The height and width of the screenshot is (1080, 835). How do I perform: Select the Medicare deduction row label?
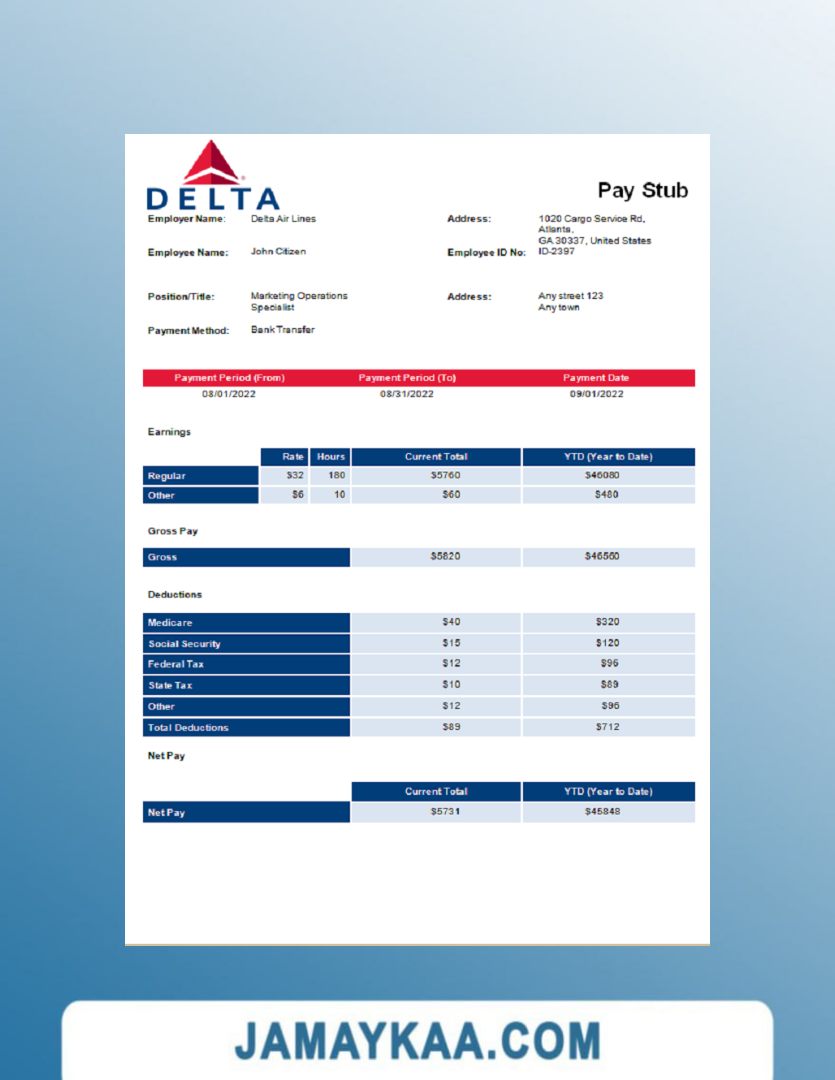click(170, 623)
